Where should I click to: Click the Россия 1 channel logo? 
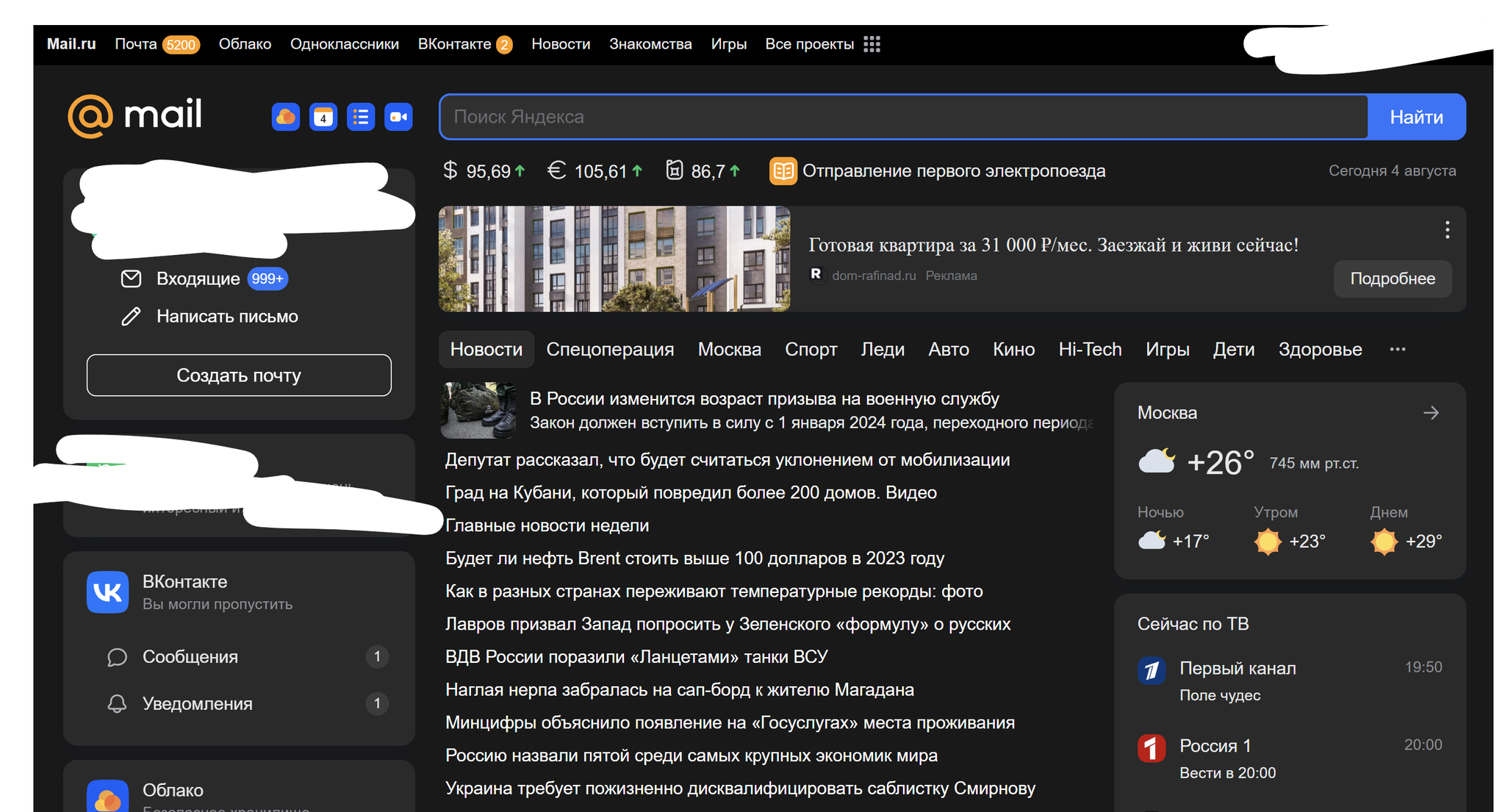point(1152,748)
